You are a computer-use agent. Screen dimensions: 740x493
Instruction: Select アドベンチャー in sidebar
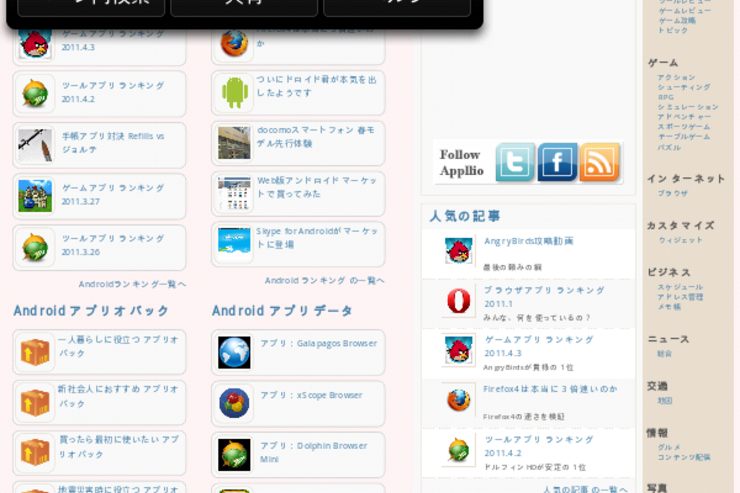click(x=684, y=117)
